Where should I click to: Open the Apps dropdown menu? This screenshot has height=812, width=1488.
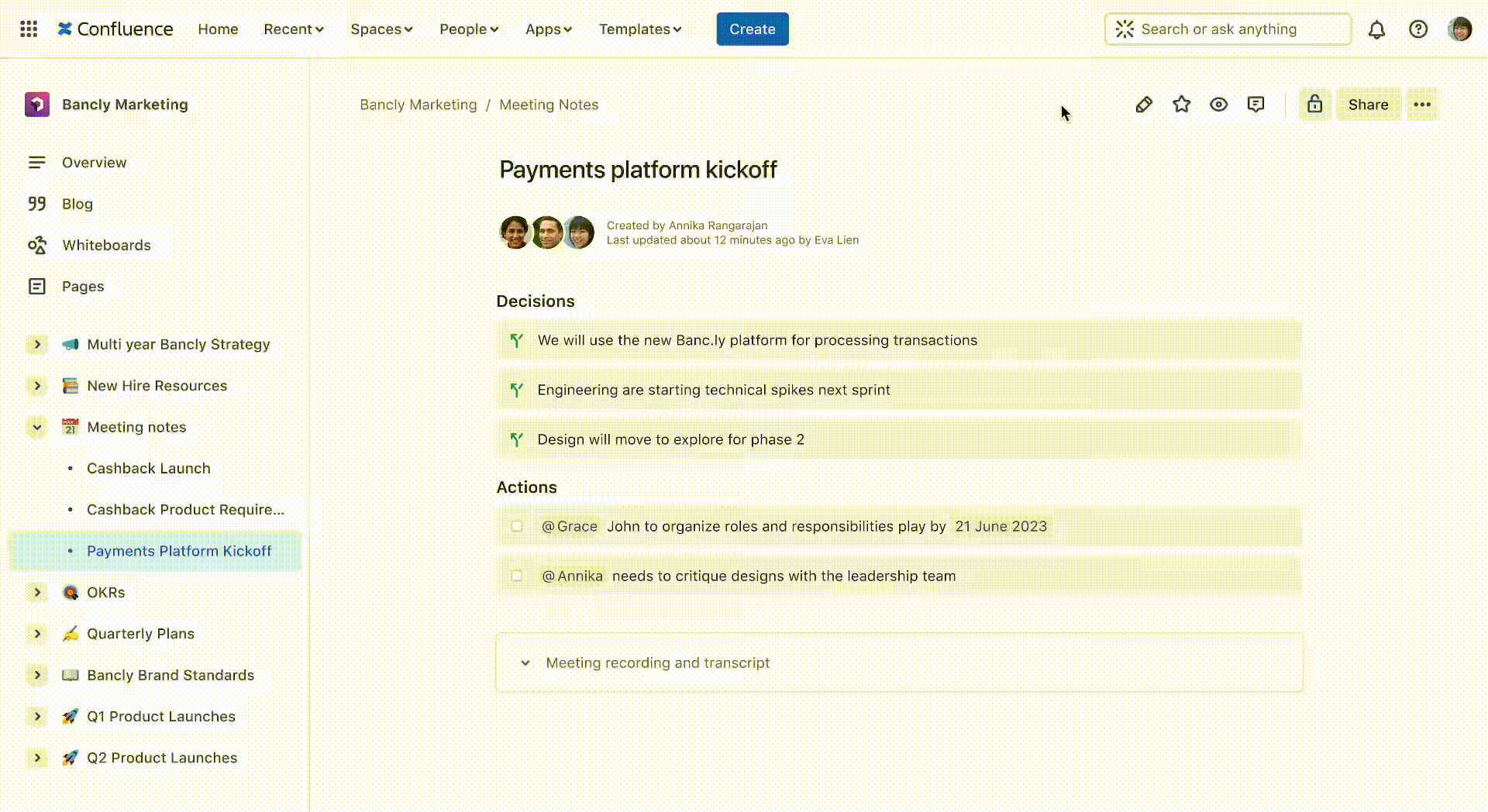pos(549,29)
